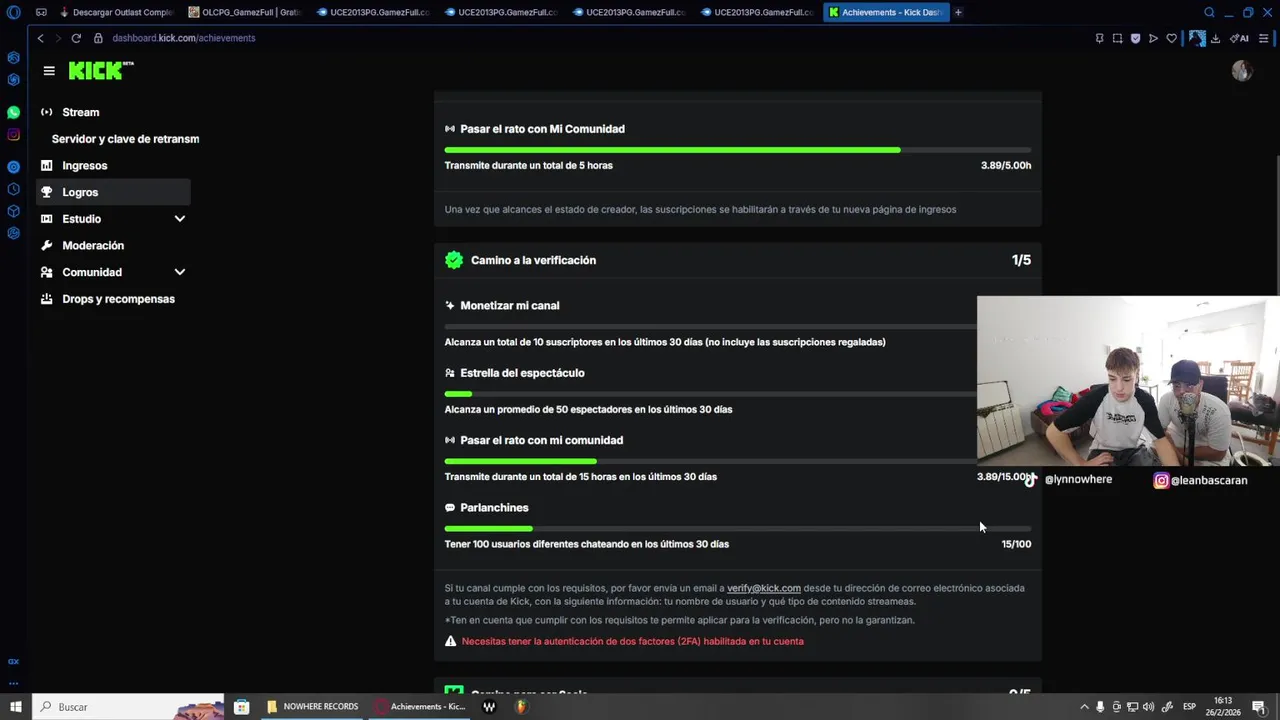Take a snapshot with the capture icon
Image resolution: width=1280 pixels, height=720 pixels.
point(1117,38)
